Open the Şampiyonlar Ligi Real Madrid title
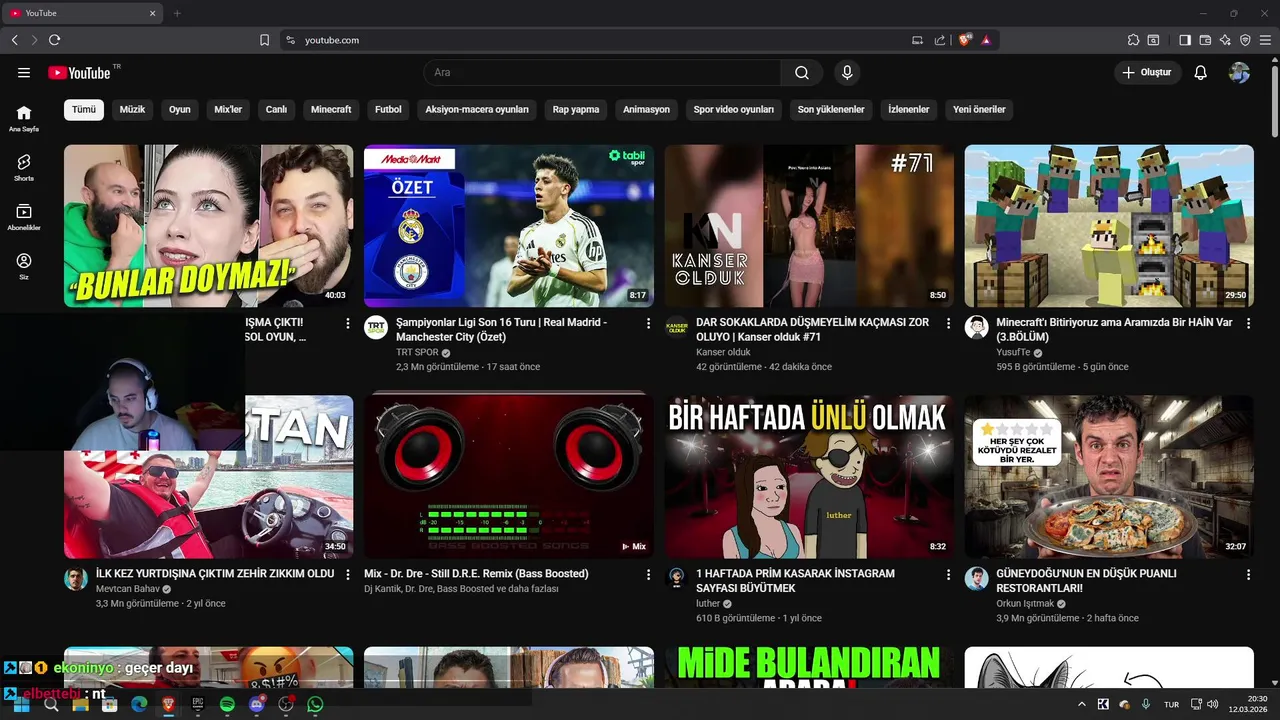Image resolution: width=1280 pixels, height=720 pixels. coord(501,330)
